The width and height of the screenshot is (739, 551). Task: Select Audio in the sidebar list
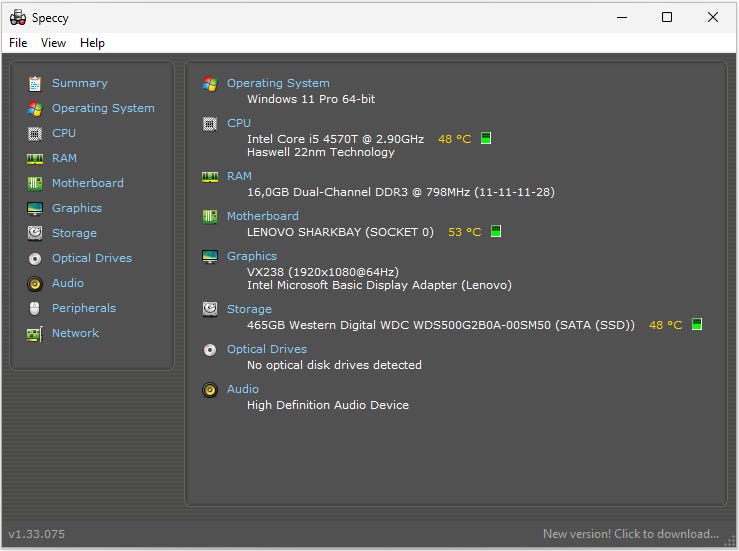click(68, 283)
